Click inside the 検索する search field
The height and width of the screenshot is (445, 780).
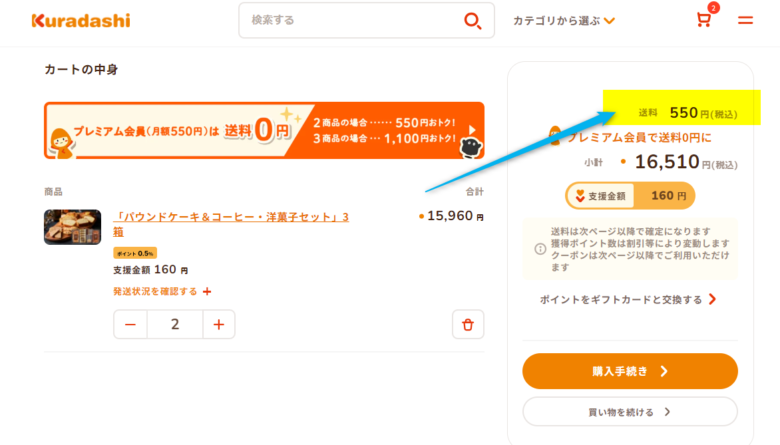pos(350,20)
